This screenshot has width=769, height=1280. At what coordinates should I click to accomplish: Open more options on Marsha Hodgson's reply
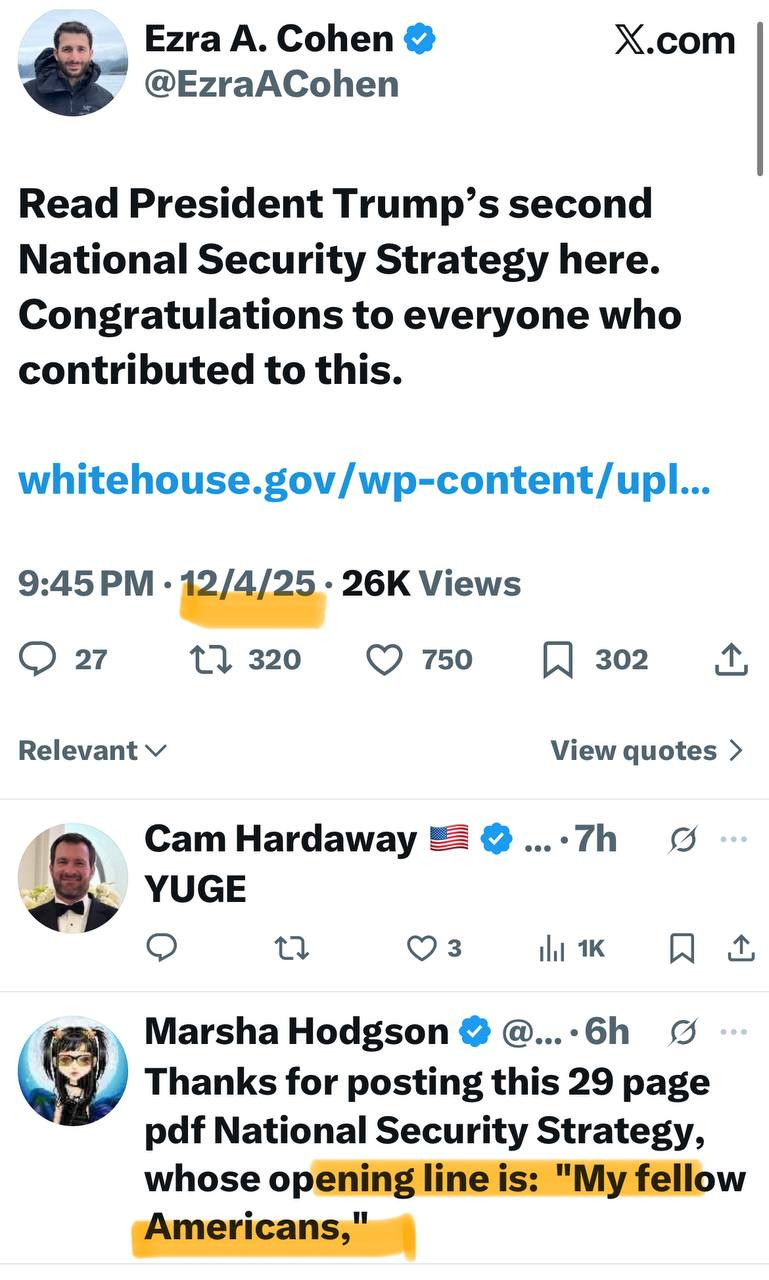pyautogui.click(x=733, y=1031)
